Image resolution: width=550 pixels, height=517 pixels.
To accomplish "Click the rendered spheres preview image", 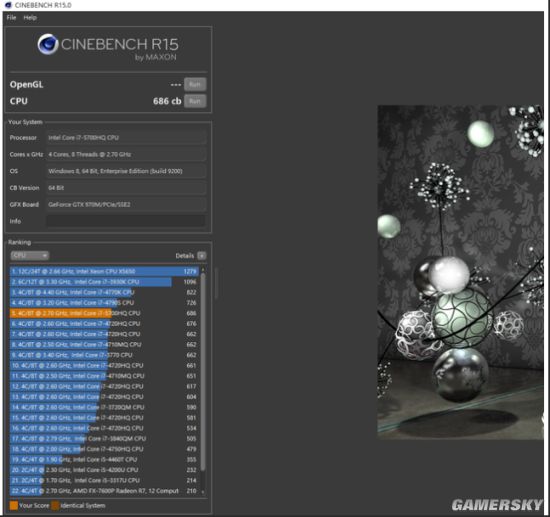I will point(460,272).
